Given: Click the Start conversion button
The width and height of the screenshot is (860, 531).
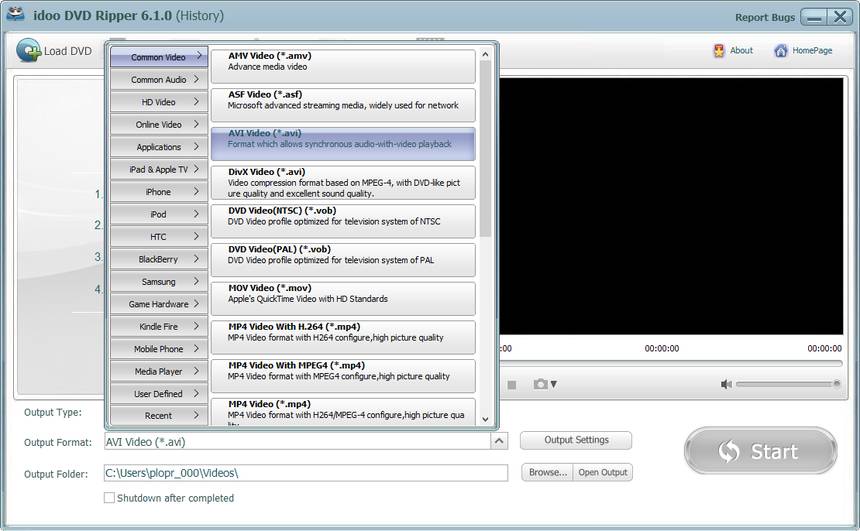Looking at the screenshot, I should [x=761, y=451].
